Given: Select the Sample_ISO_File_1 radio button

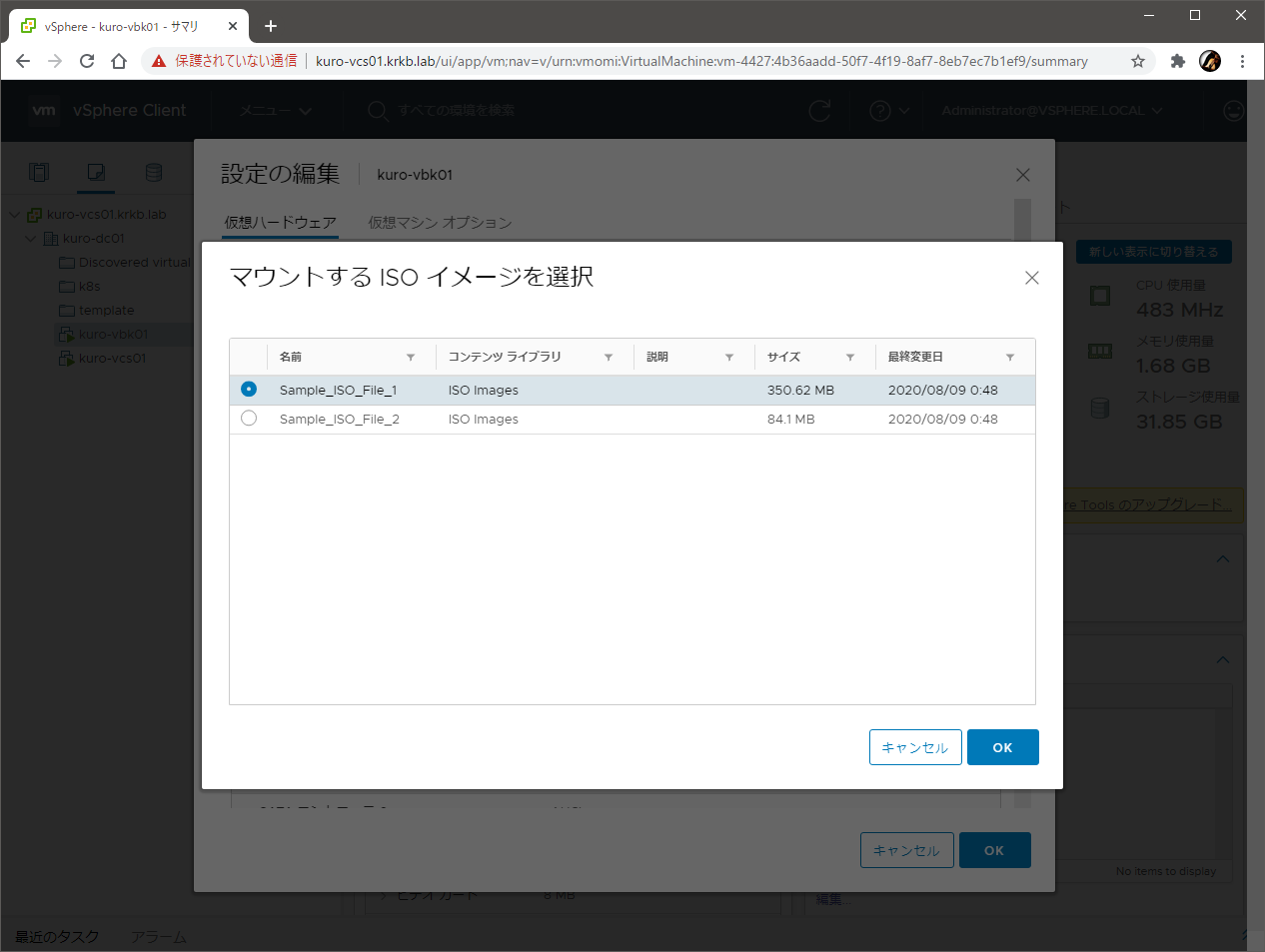Looking at the screenshot, I should (249, 390).
